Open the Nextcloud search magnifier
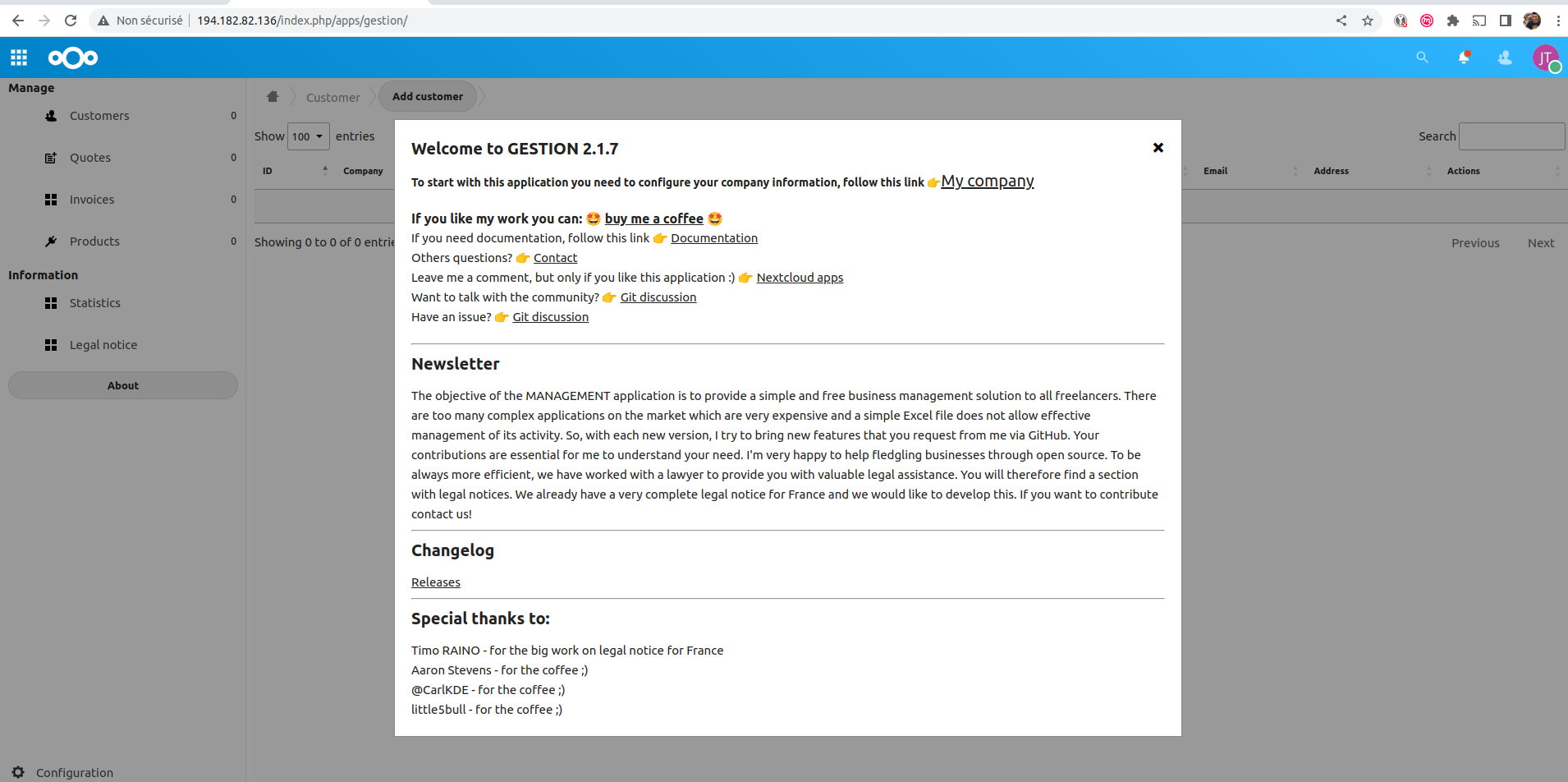The height and width of the screenshot is (782, 1568). (1423, 57)
